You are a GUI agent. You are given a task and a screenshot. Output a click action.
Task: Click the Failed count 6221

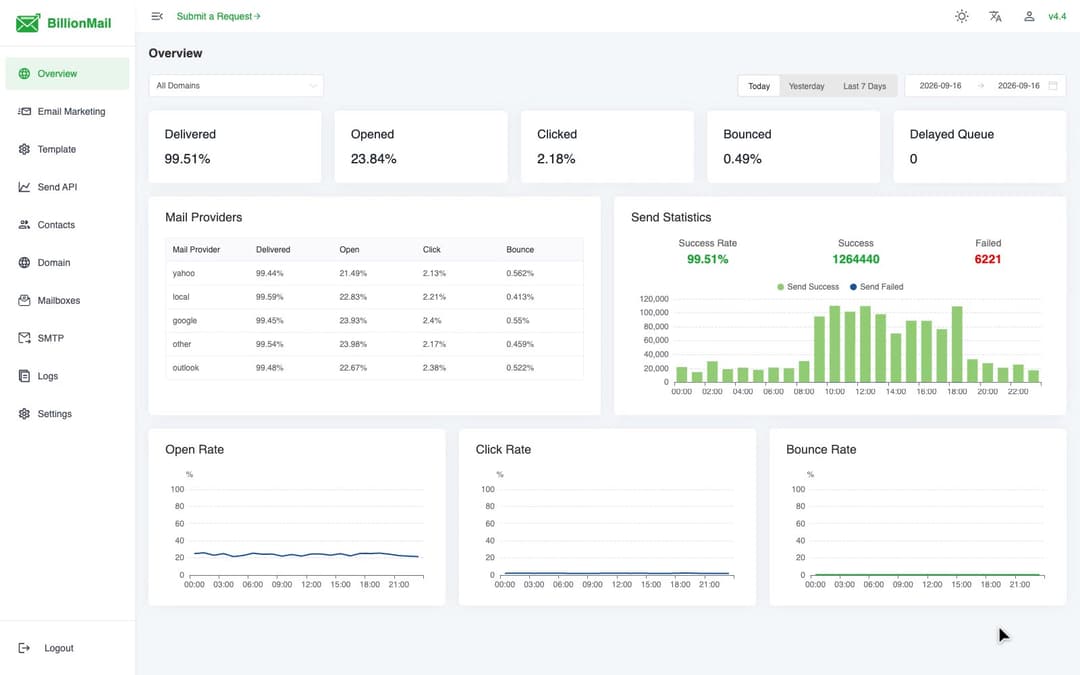(988, 259)
